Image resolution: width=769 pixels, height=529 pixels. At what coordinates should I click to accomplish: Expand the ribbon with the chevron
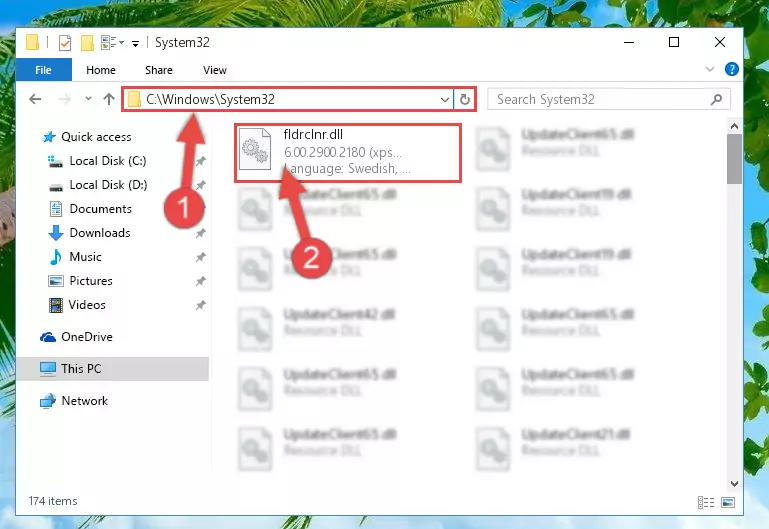710,69
